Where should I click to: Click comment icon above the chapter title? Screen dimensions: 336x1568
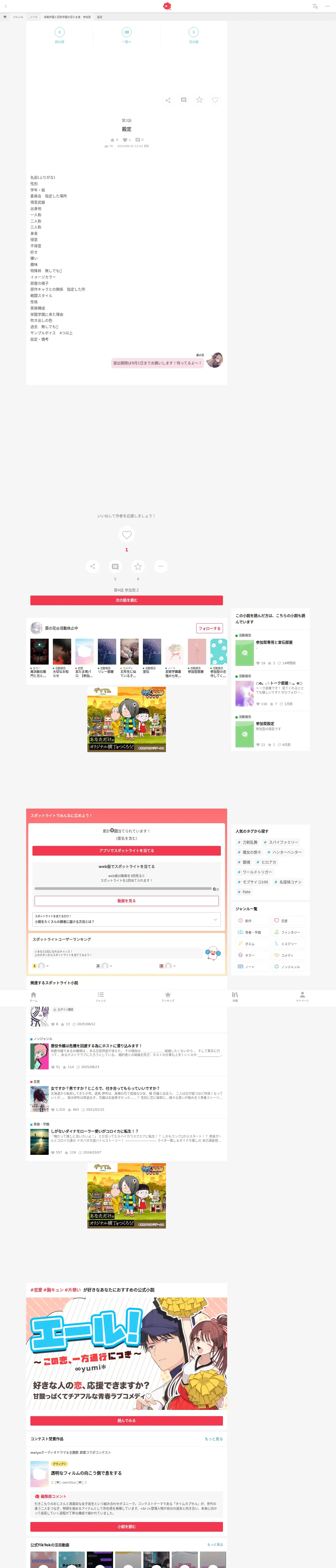point(183,100)
